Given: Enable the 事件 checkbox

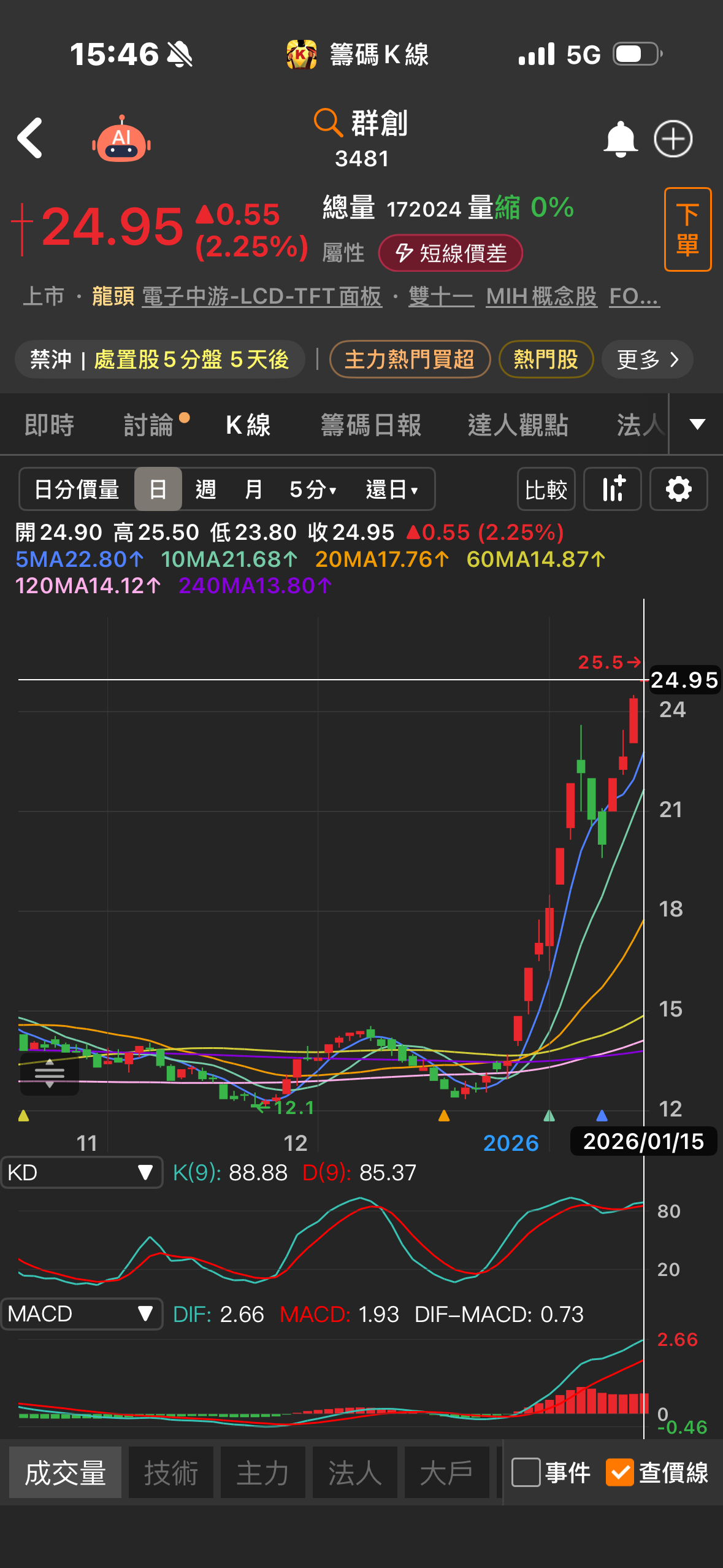Looking at the screenshot, I should click(526, 1472).
